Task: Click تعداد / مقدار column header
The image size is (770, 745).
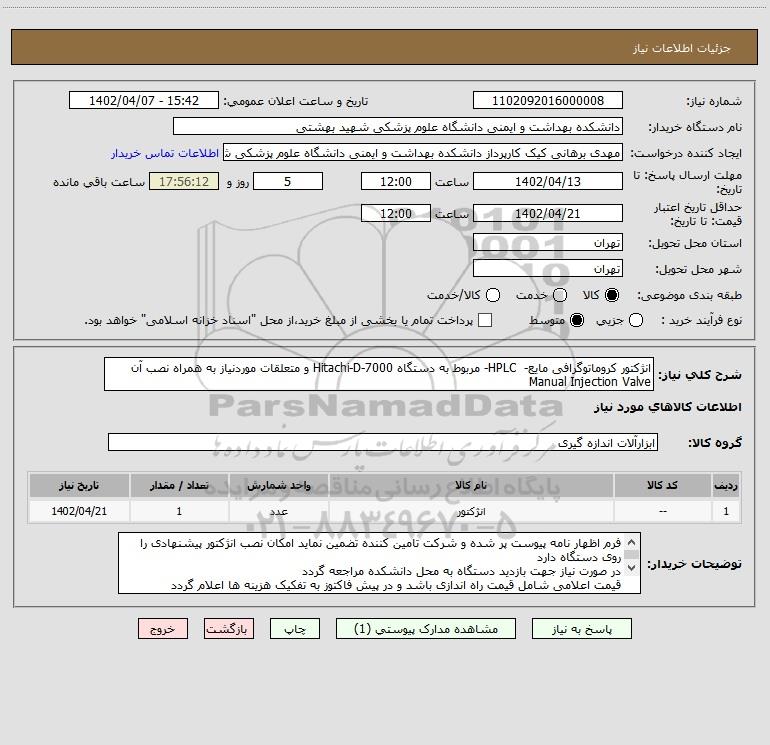Action: click(x=179, y=485)
